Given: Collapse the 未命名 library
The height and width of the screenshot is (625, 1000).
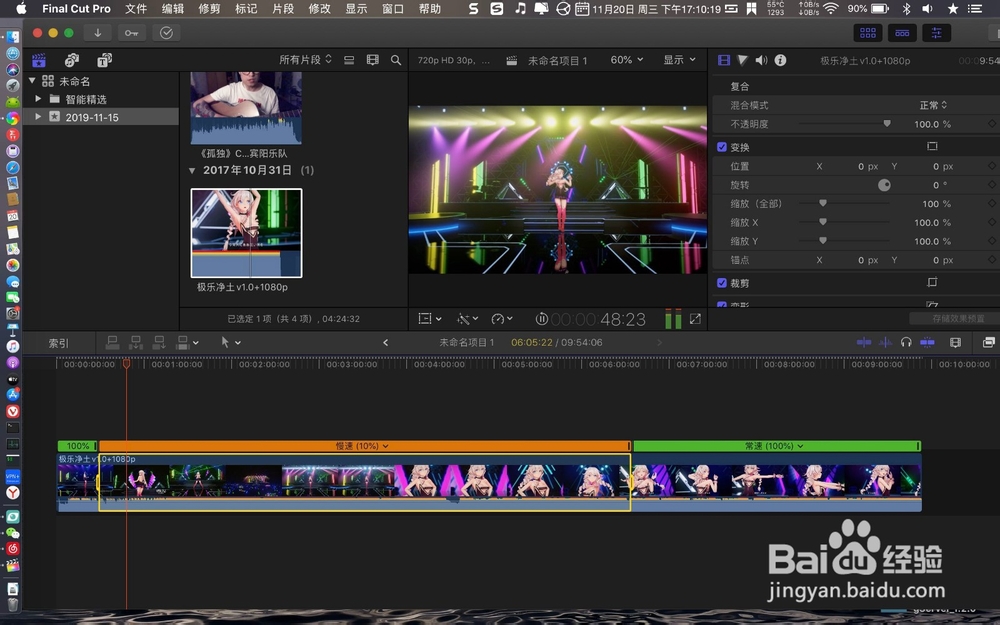Looking at the screenshot, I should (32, 81).
